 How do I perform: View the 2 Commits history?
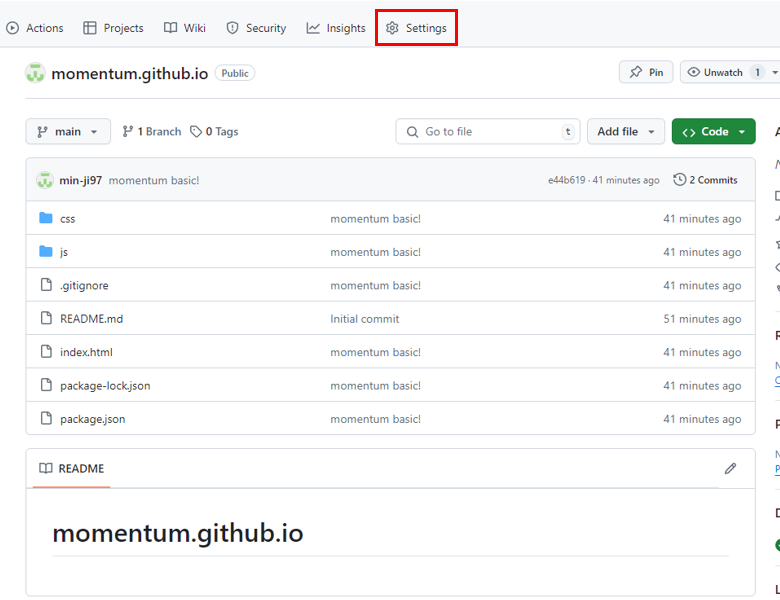tap(705, 180)
